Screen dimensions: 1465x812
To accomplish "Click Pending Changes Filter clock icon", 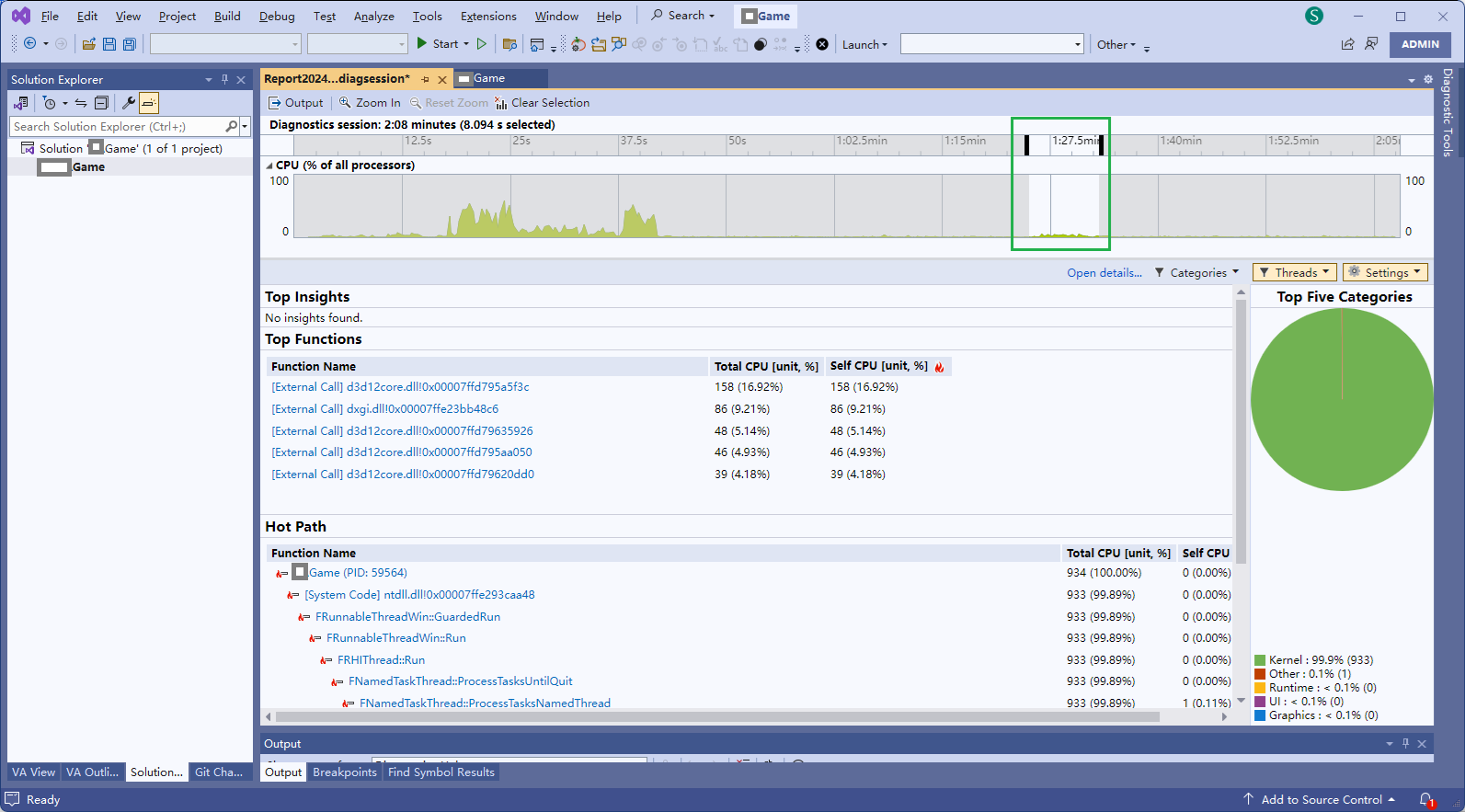I will (50, 103).
